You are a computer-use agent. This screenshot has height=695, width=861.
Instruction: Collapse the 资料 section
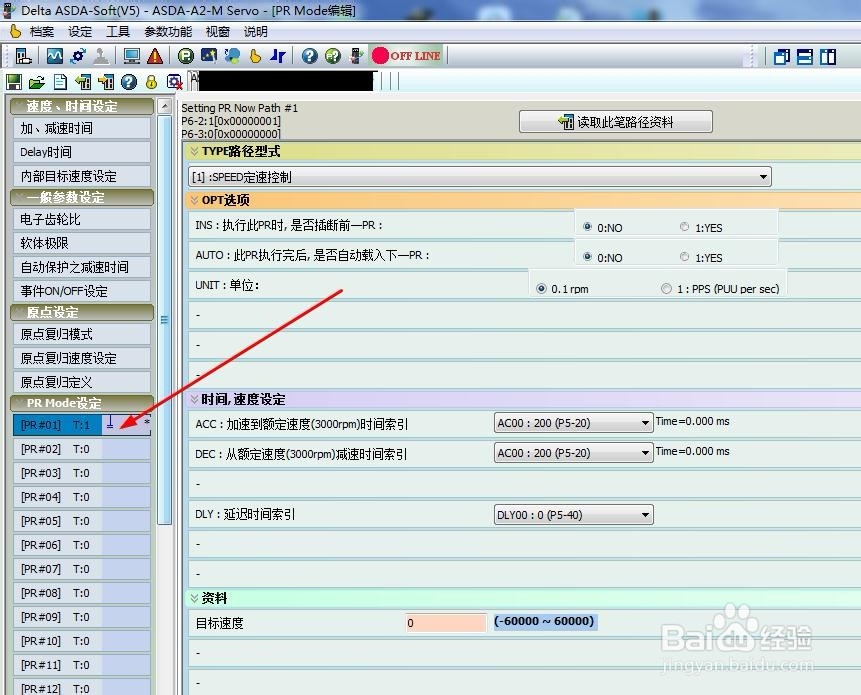194,598
